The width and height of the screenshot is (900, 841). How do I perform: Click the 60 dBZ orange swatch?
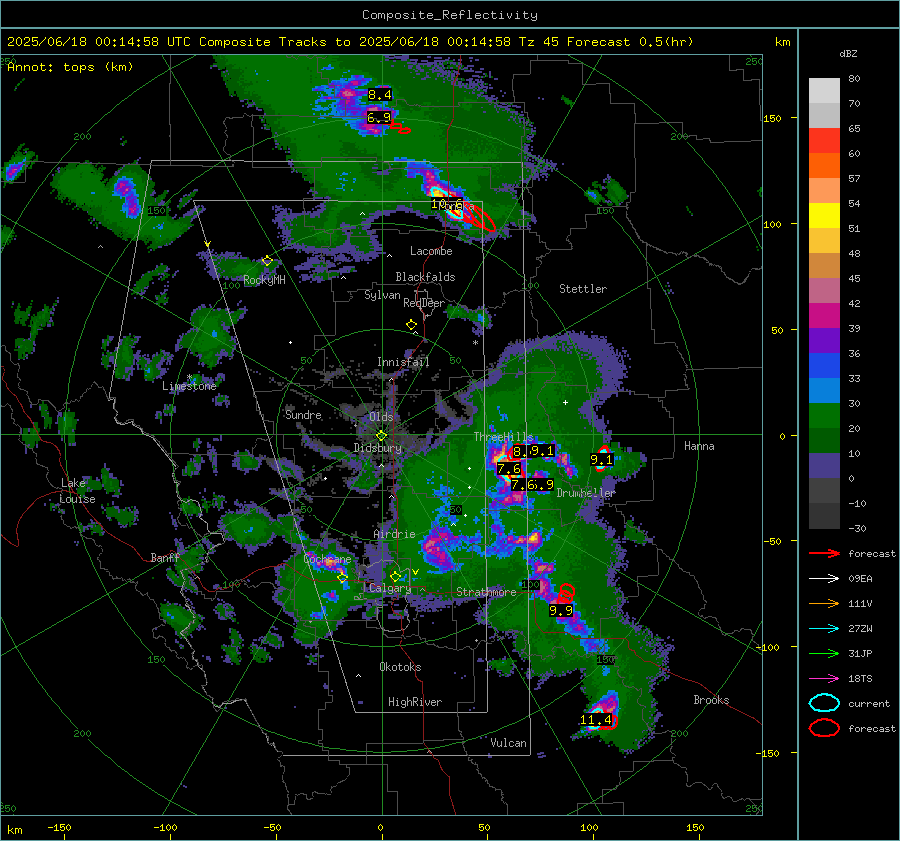[x=824, y=165]
